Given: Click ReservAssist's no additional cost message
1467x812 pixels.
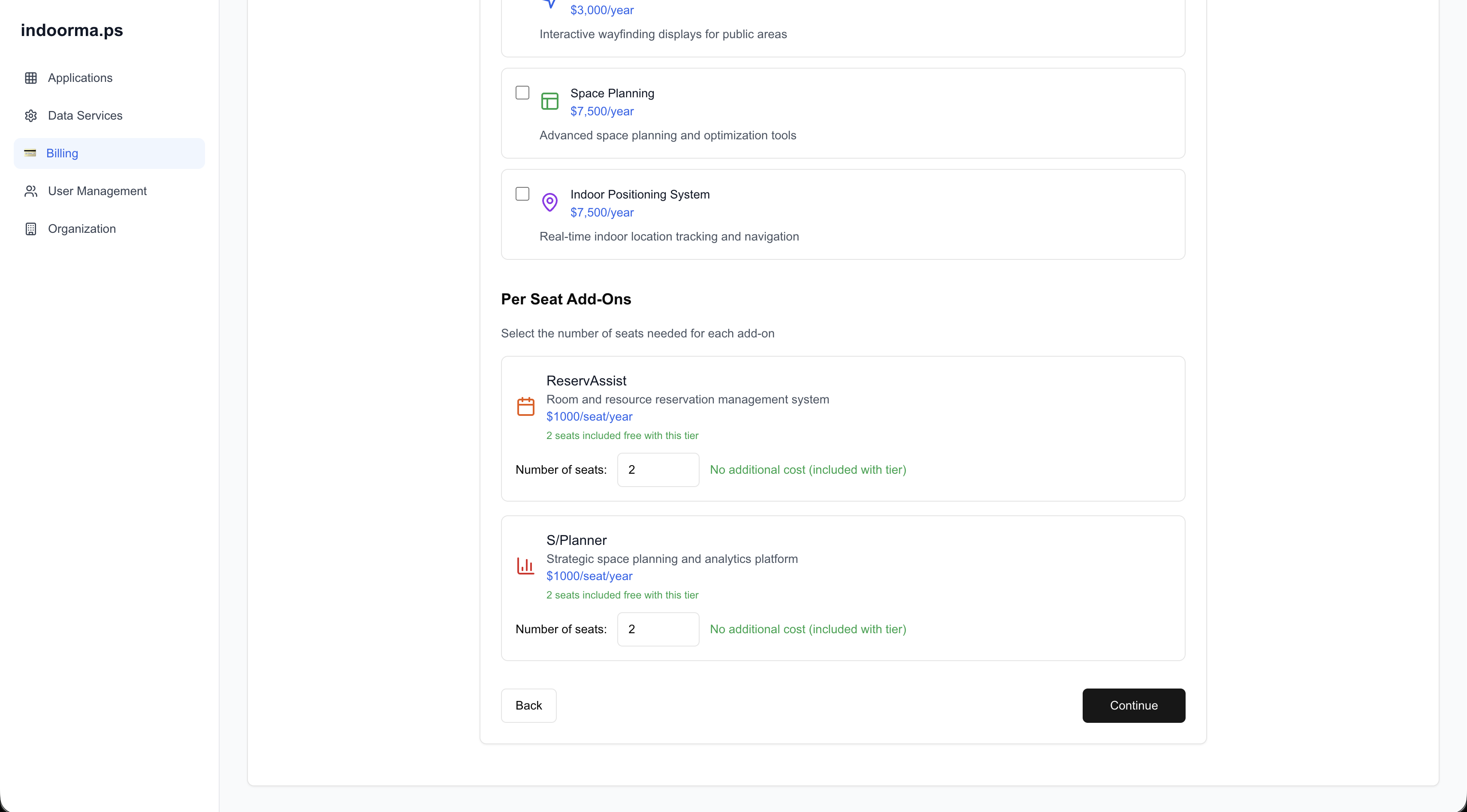Looking at the screenshot, I should 808,470.
